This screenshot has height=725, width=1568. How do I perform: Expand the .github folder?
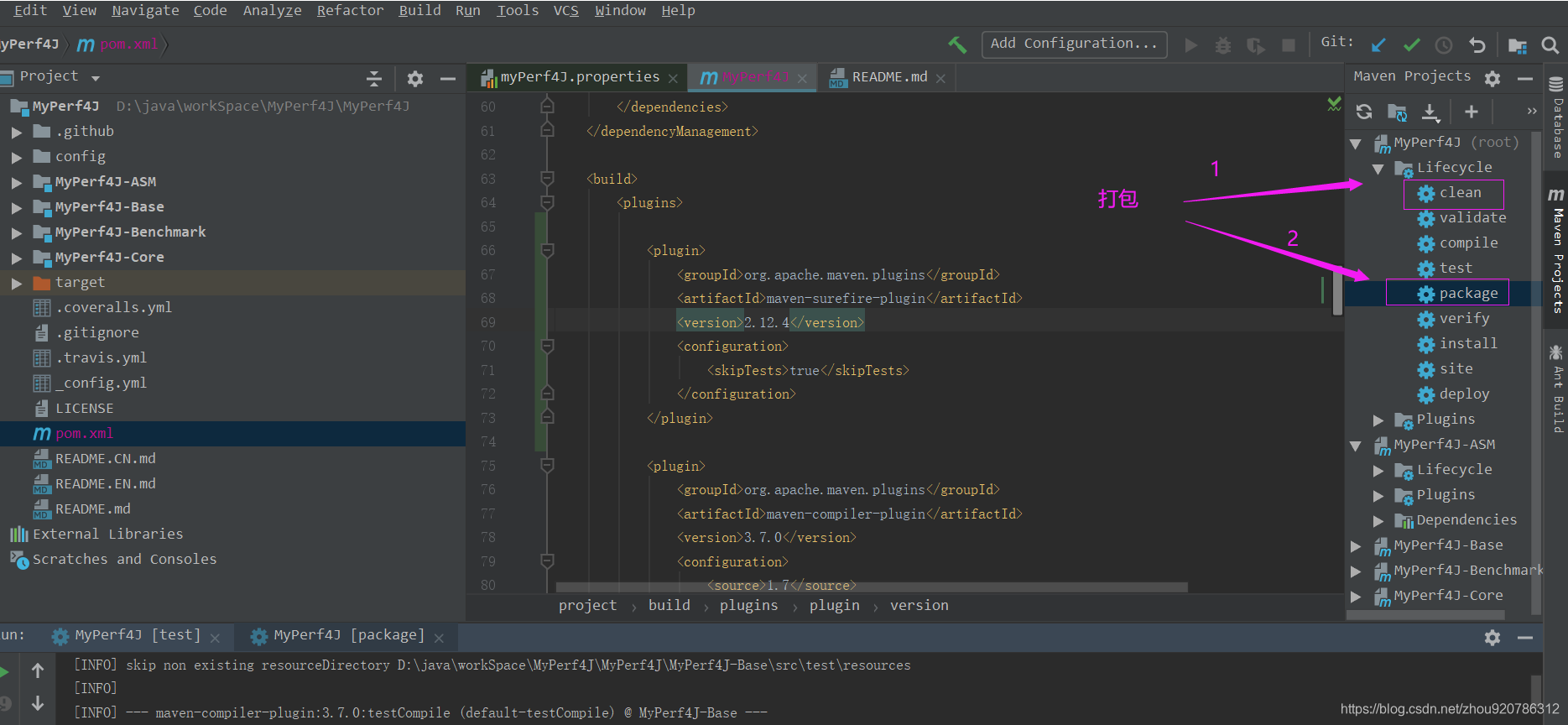[17, 132]
